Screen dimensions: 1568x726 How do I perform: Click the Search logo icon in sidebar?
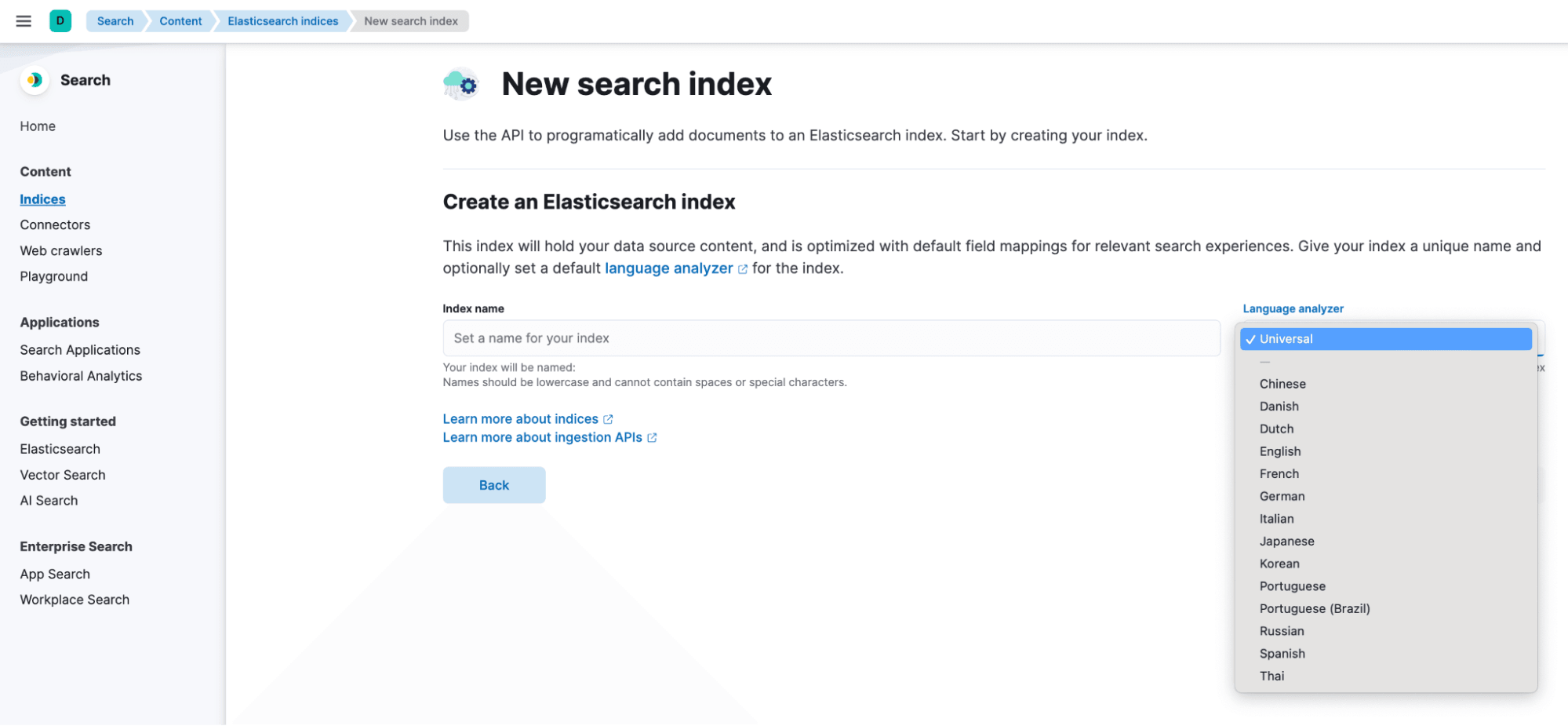point(35,80)
